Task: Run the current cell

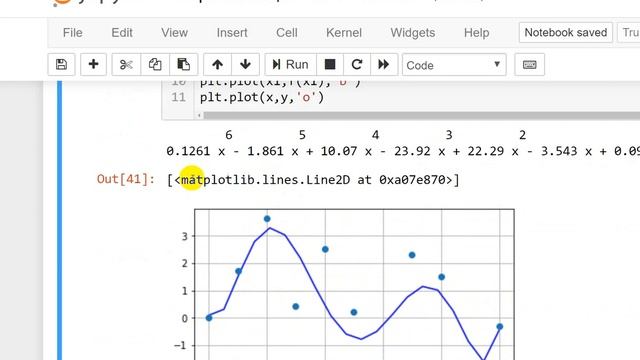Action: click(x=290, y=64)
